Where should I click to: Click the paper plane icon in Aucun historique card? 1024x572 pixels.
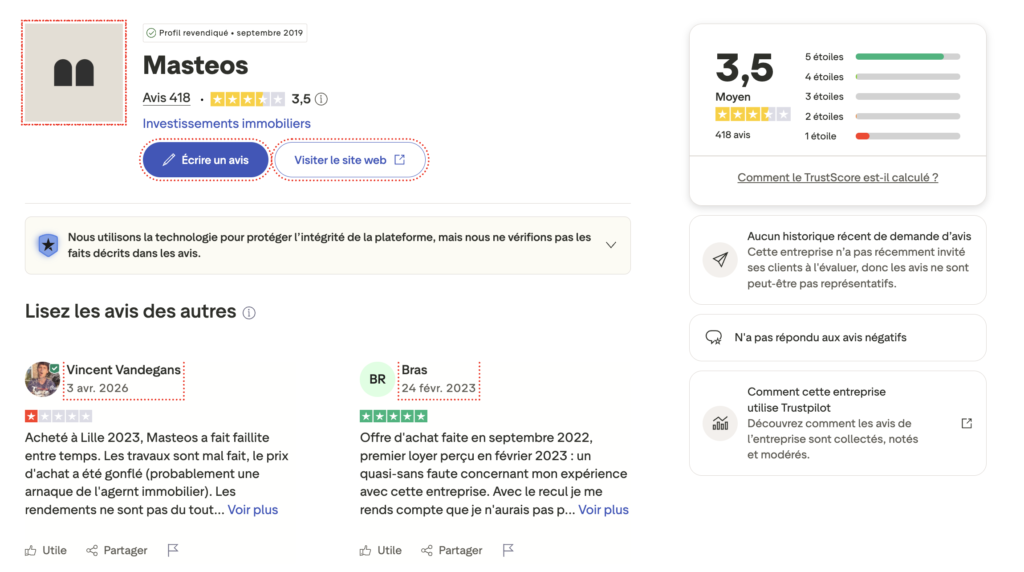(720, 260)
